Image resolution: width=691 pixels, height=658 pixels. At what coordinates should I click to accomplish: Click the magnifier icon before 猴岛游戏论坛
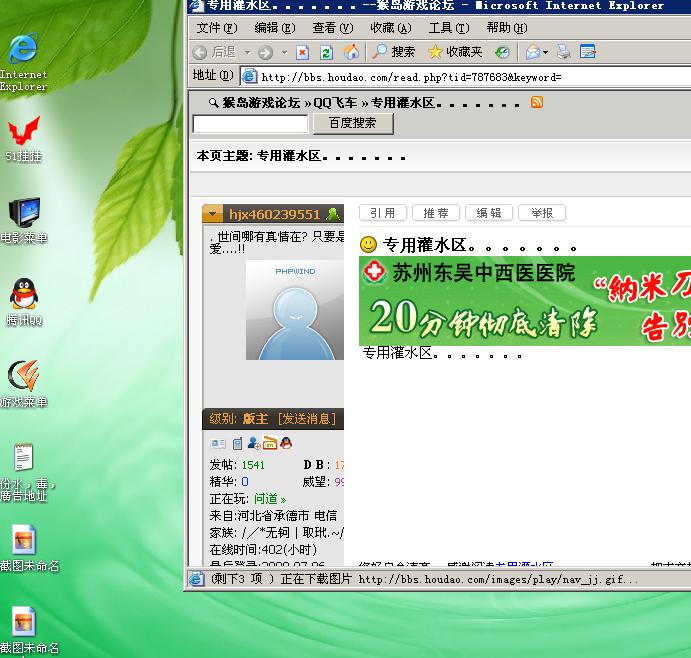click(x=213, y=103)
